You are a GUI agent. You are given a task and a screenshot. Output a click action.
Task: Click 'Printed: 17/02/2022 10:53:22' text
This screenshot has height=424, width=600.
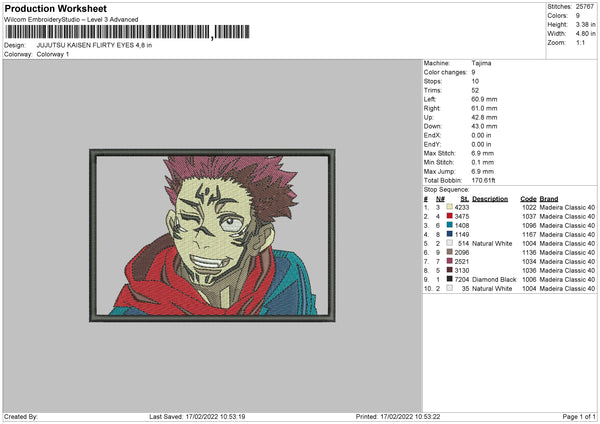(x=398, y=417)
